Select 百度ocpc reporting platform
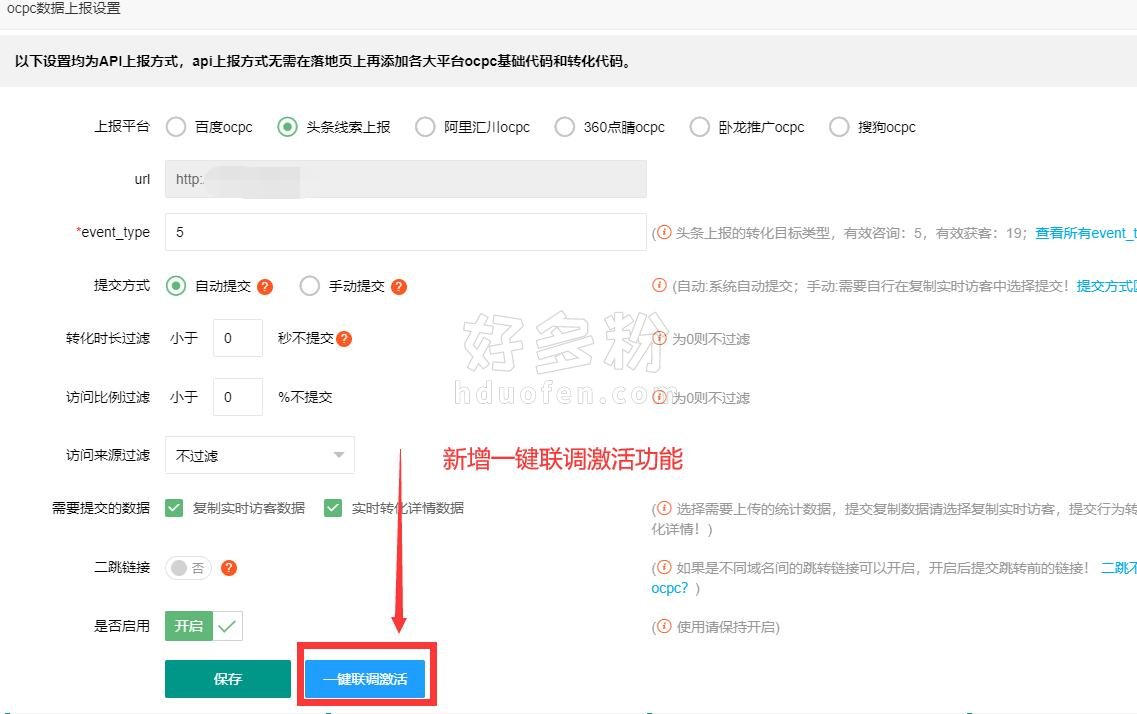The height and width of the screenshot is (714, 1137). 176,127
